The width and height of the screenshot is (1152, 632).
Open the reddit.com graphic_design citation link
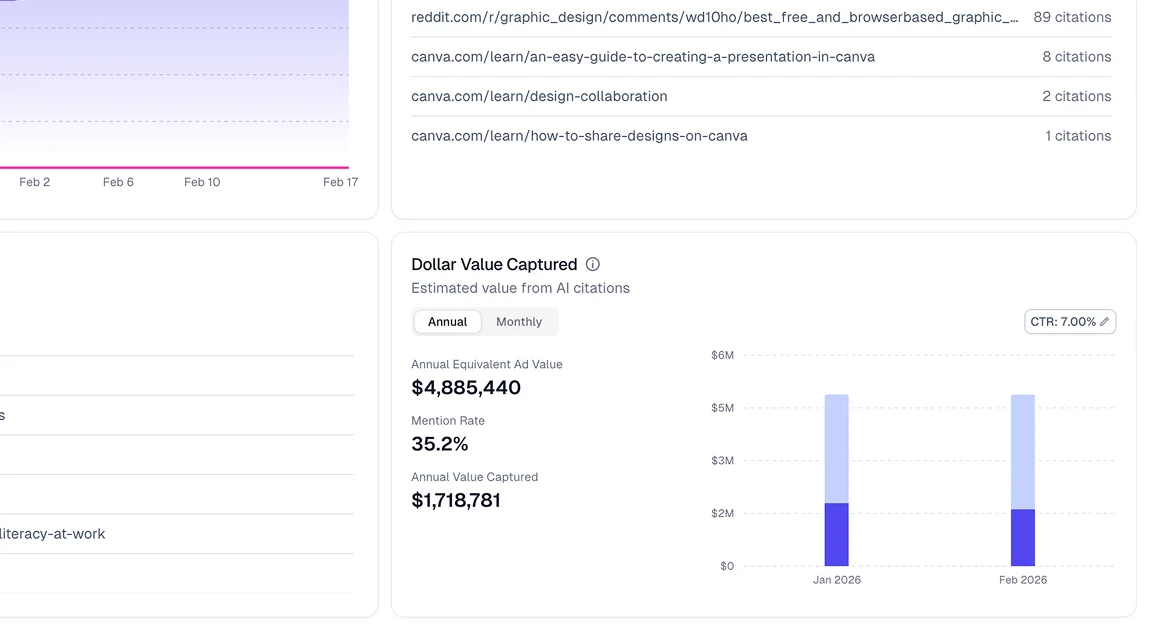[715, 17]
